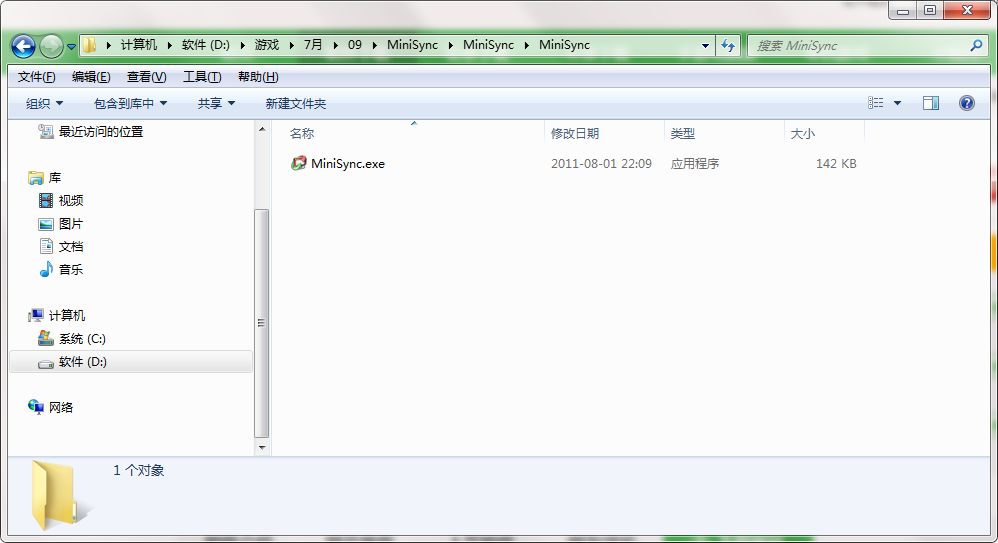This screenshot has height=543, width=998.
Task: Click the 库 folder icon
Action: [x=36, y=178]
